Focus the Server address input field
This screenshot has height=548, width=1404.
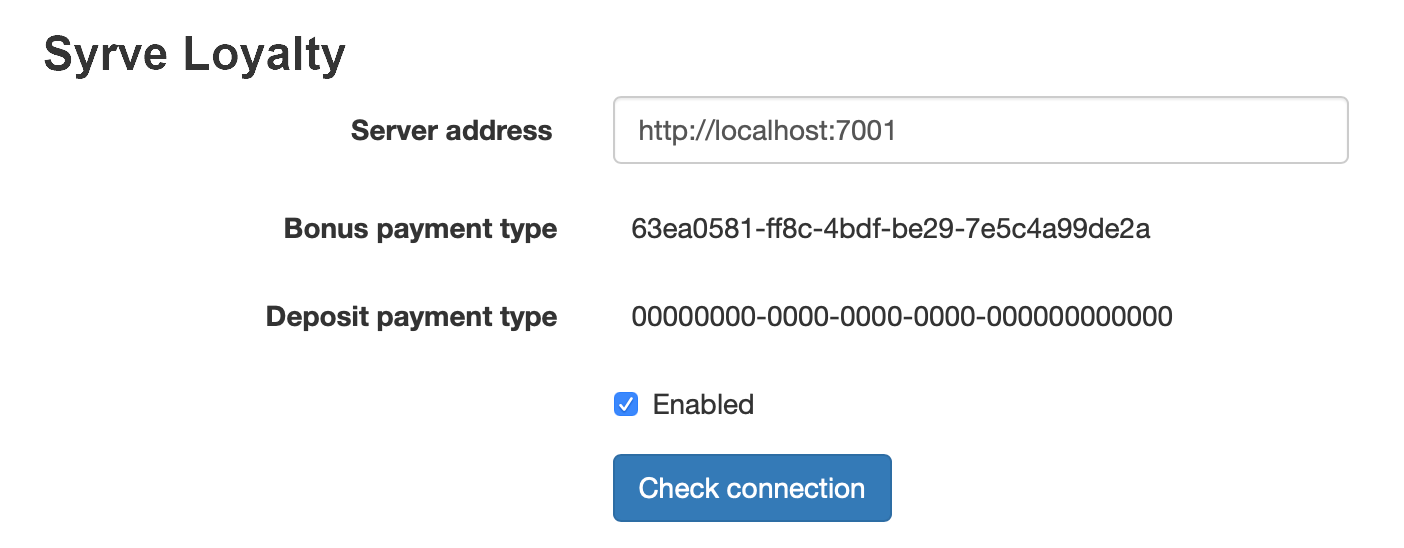(980, 130)
